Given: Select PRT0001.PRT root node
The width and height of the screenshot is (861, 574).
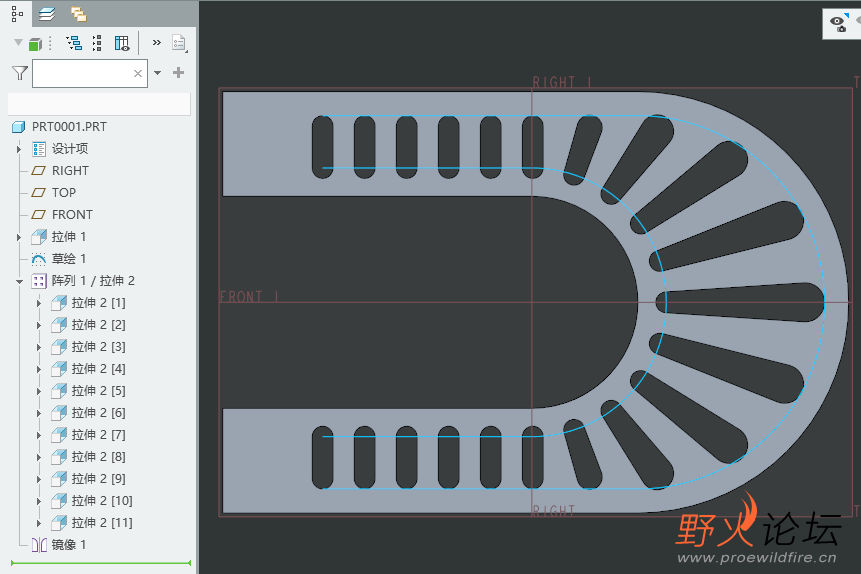Looking at the screenshot, I should (x=69, y=127).
